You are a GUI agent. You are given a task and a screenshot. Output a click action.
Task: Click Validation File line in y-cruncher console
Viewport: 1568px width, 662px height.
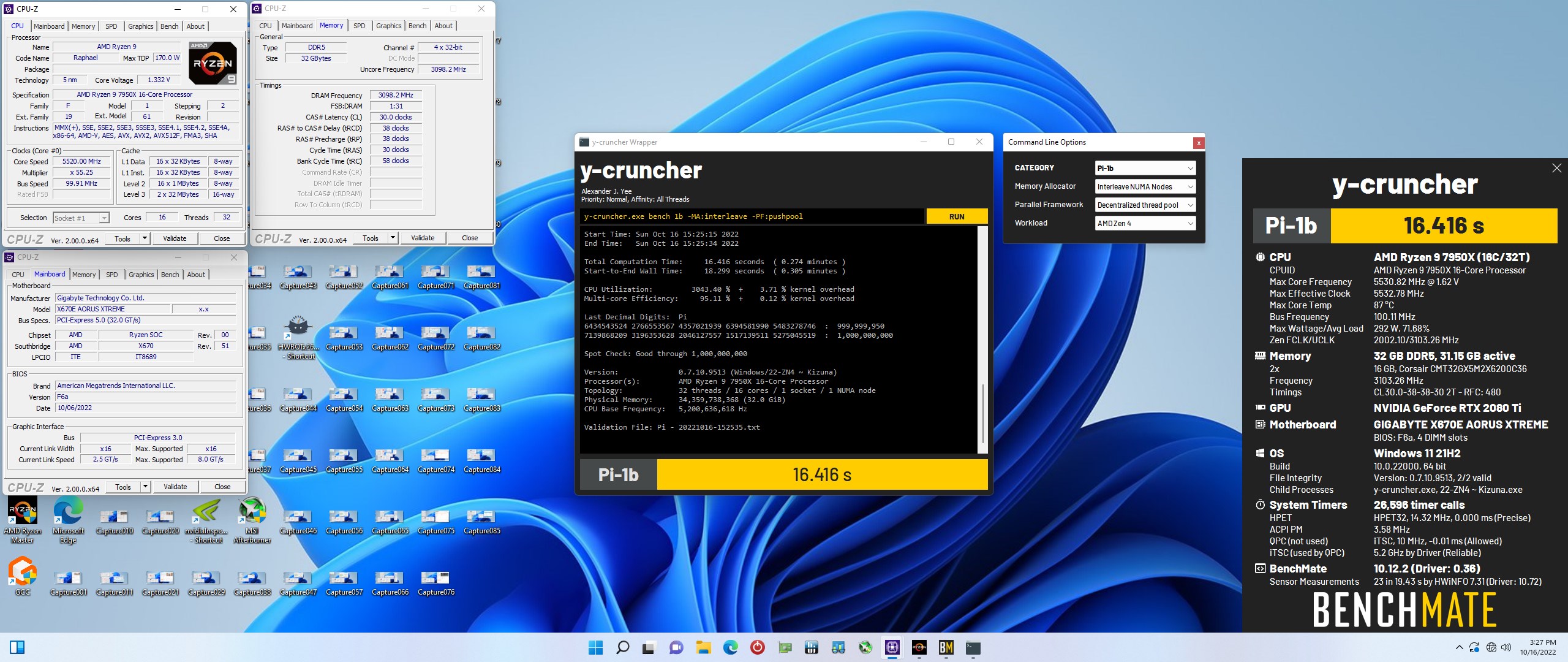point(672,427)
